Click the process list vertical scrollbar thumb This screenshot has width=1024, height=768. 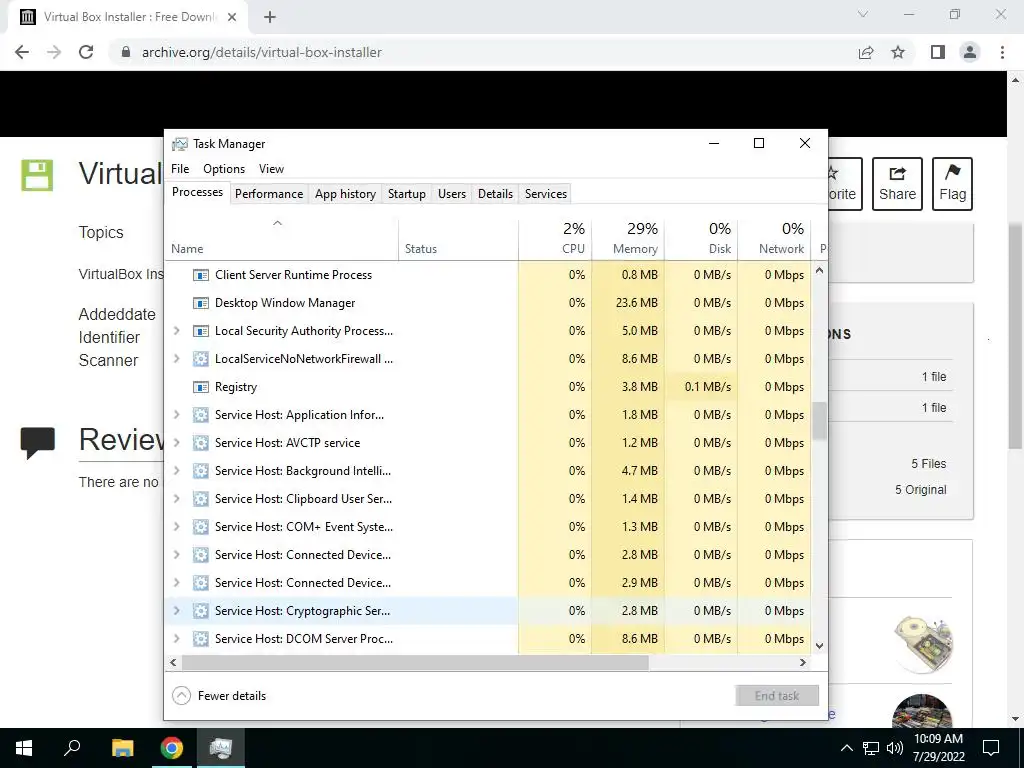coord(820,421)
